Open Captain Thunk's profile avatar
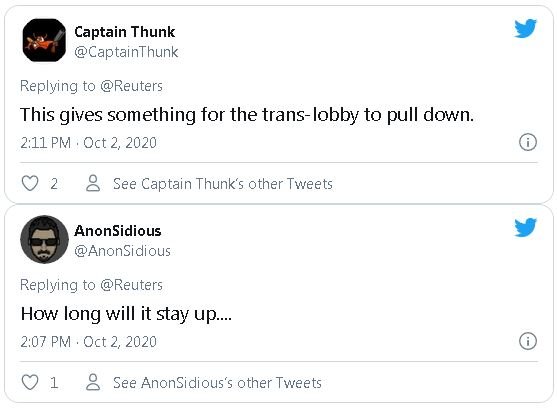Image resolution: width=557 pixels, height=409 pixels. [44, 40]
